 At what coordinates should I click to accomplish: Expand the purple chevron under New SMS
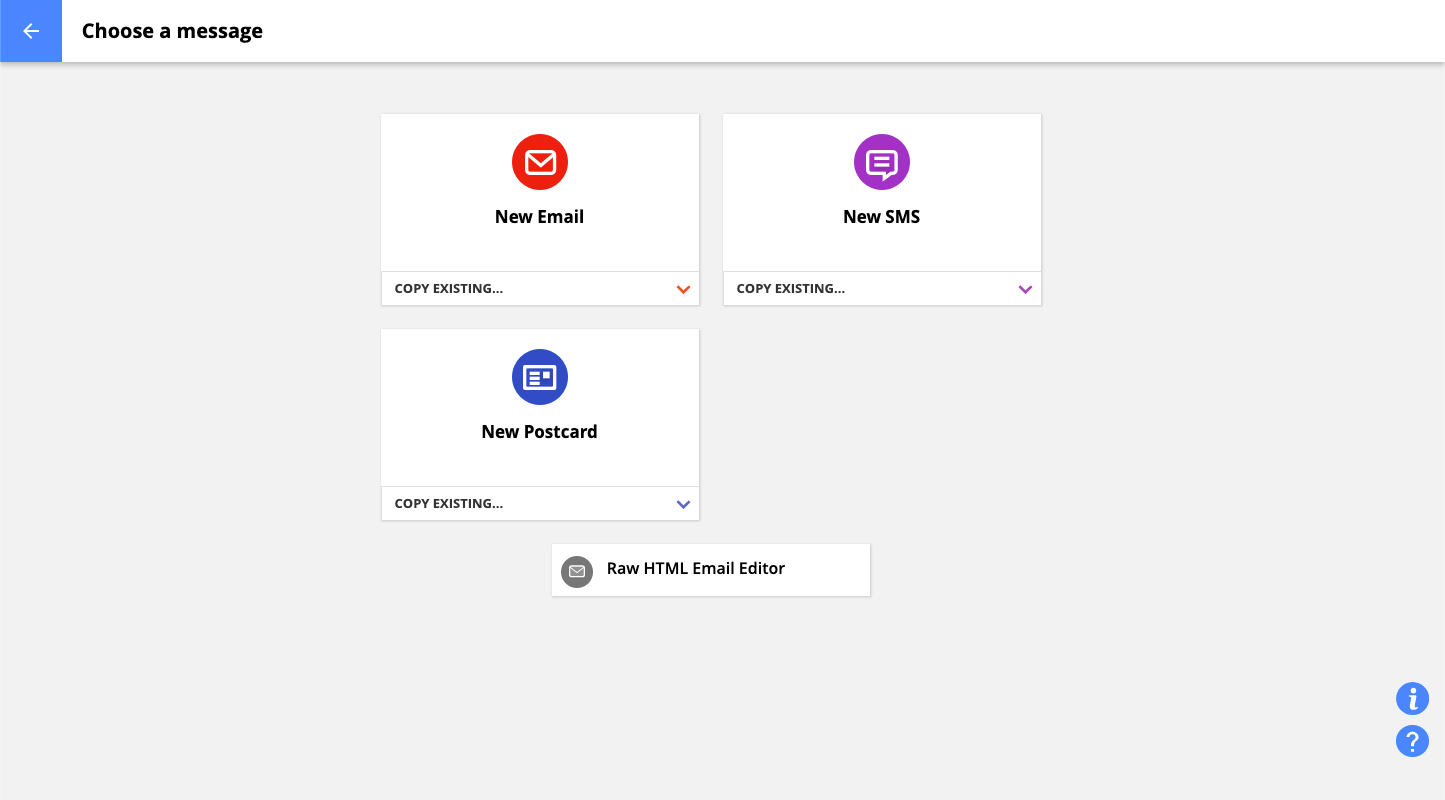coord(1025,289)
